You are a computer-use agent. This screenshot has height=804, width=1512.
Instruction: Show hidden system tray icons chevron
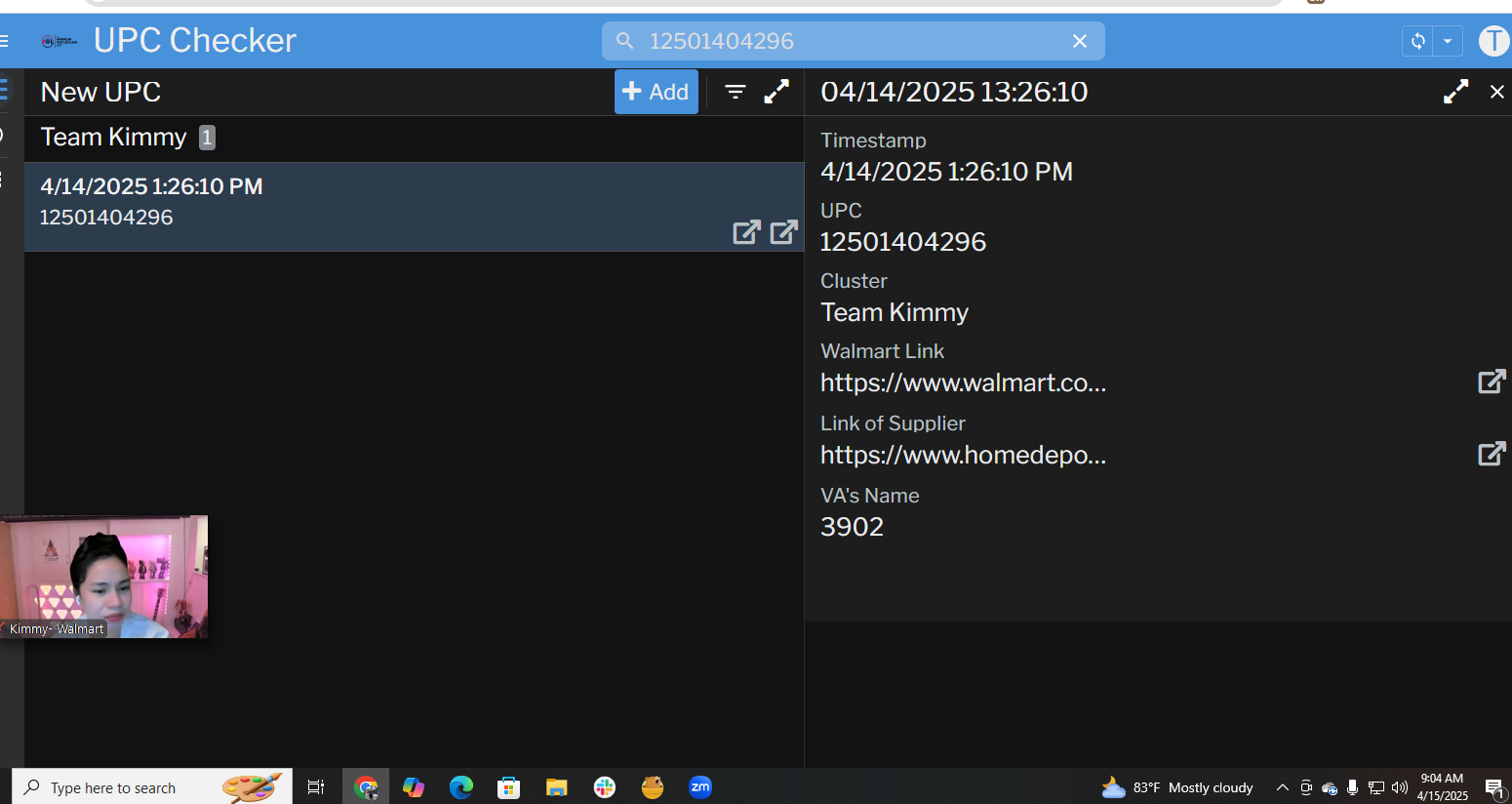(x=1282, y=787)
